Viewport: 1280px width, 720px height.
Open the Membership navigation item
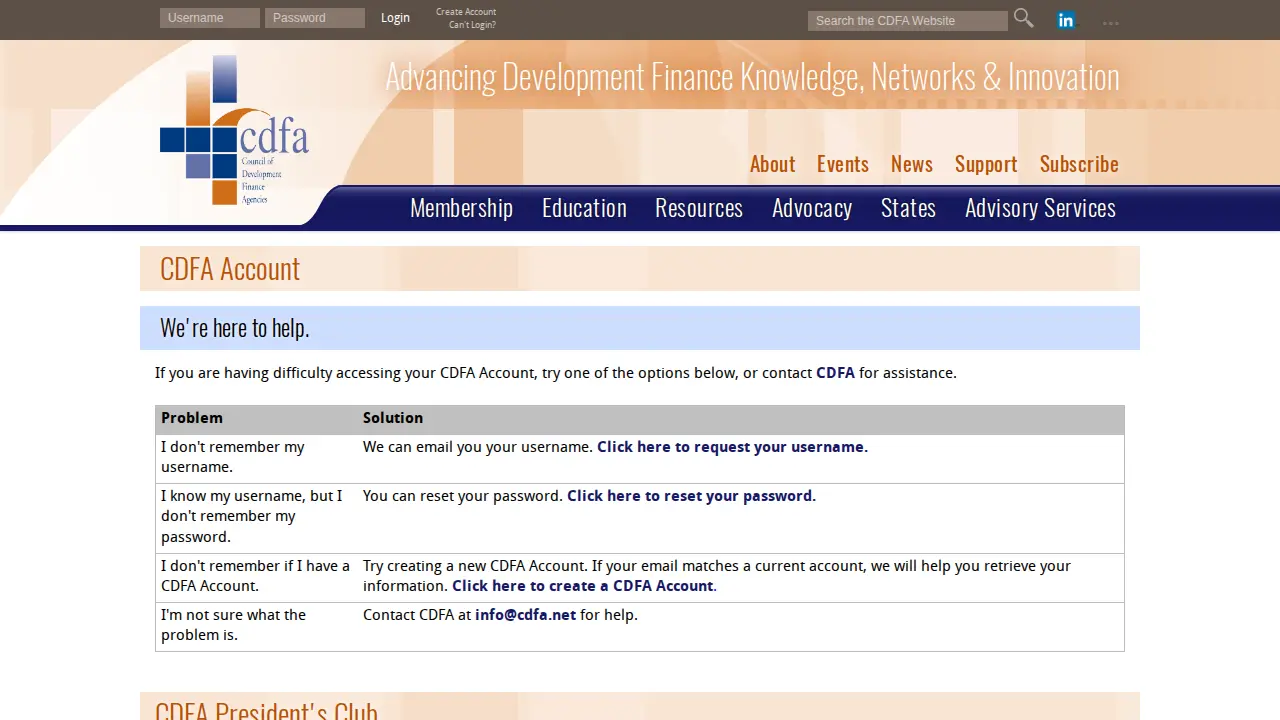point(461,208)
